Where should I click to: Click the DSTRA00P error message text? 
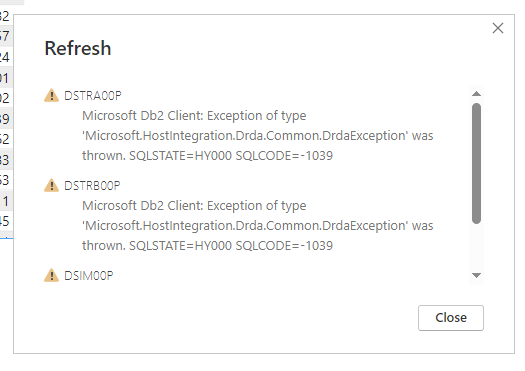[257, 136]
